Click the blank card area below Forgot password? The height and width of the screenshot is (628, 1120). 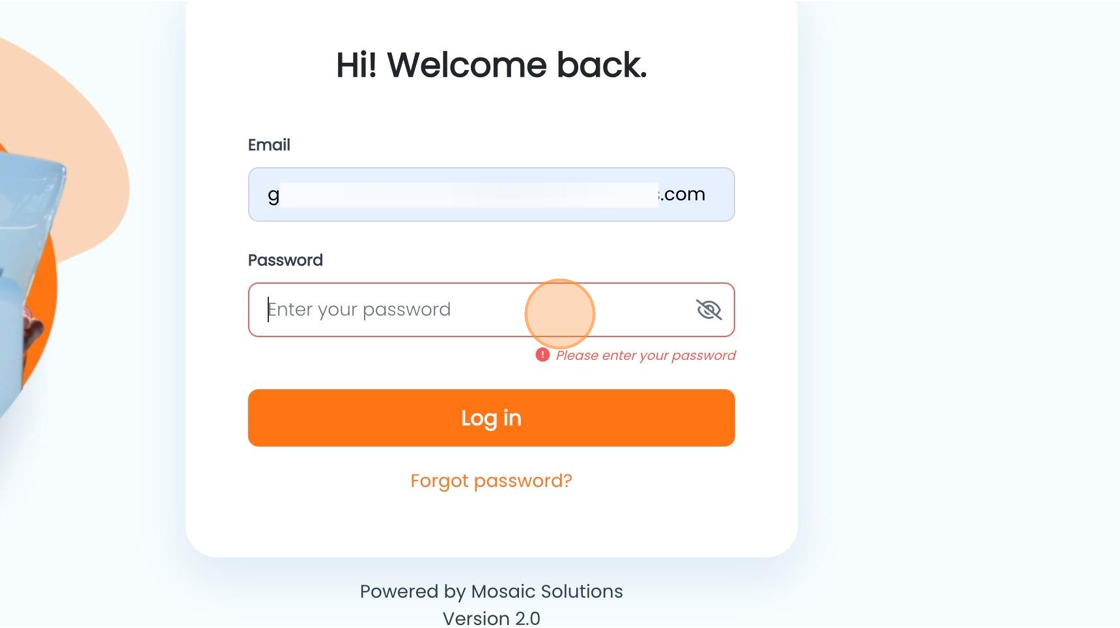tap(491, 525)
